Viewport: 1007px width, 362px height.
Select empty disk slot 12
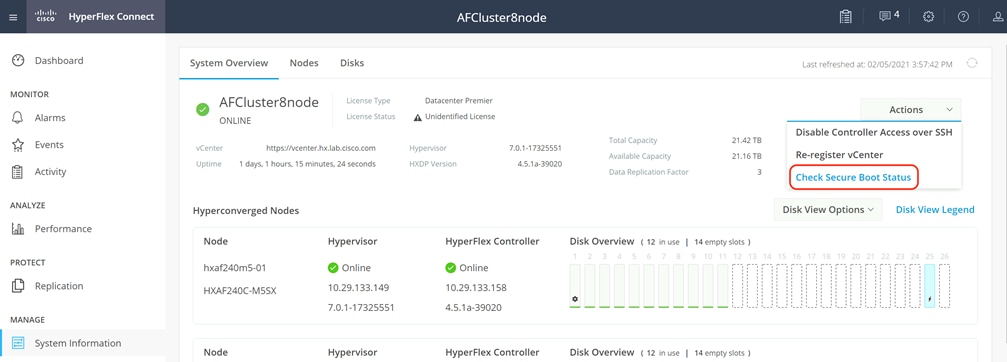pyautogui.click(x=737, y=286)
